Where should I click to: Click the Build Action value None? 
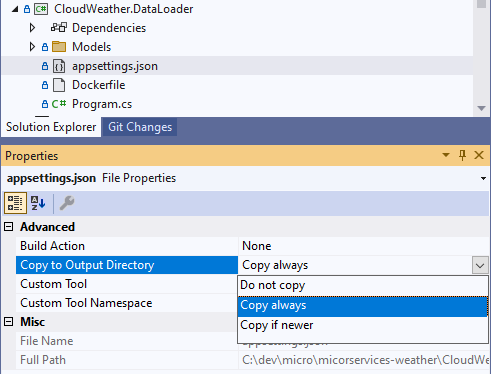pyautogui.click(x=257, y=246)
